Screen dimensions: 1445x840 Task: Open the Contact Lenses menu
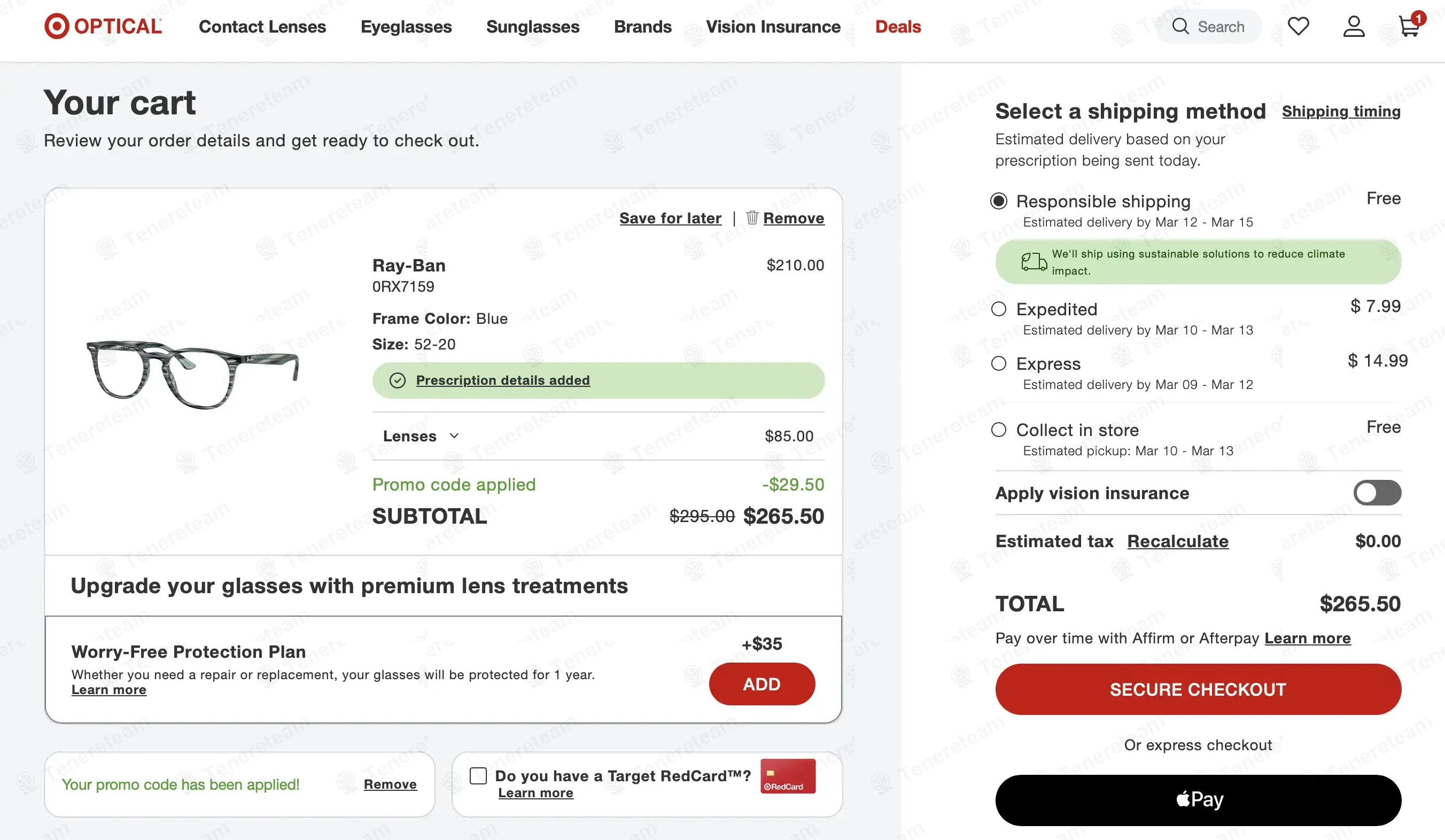click(262, 26)
